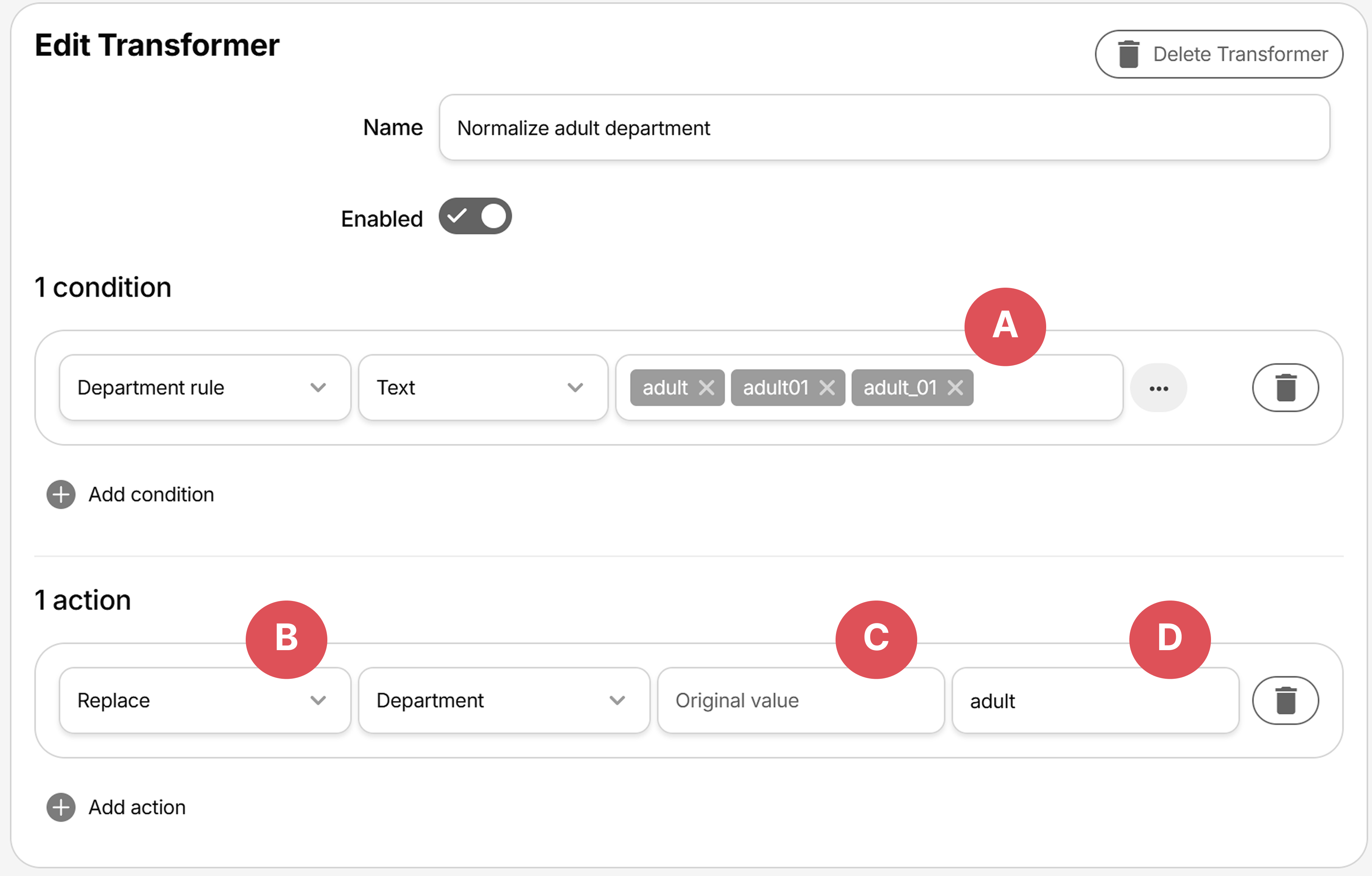Image resolution: width=1372 pixels, height=876 pixels.
Task: Expand the Department field dropdown
Action: [504, 700]
